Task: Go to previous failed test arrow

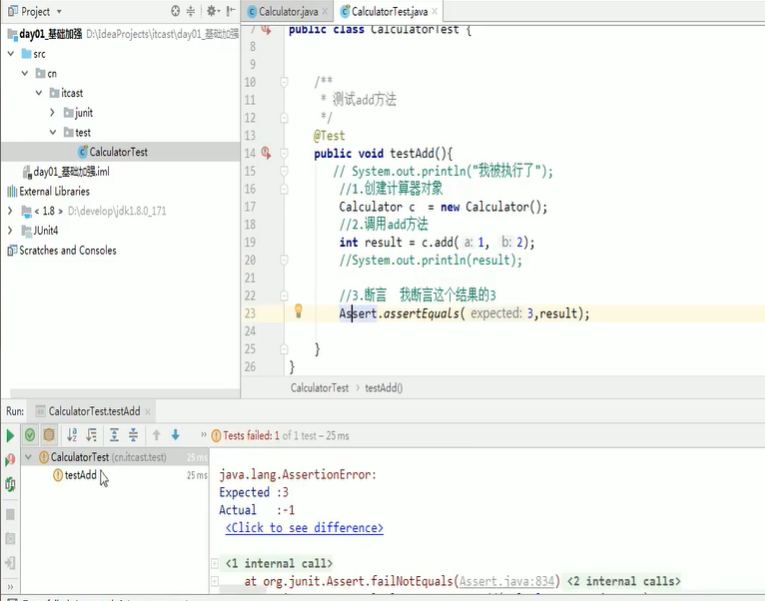Action: (156, 435)
